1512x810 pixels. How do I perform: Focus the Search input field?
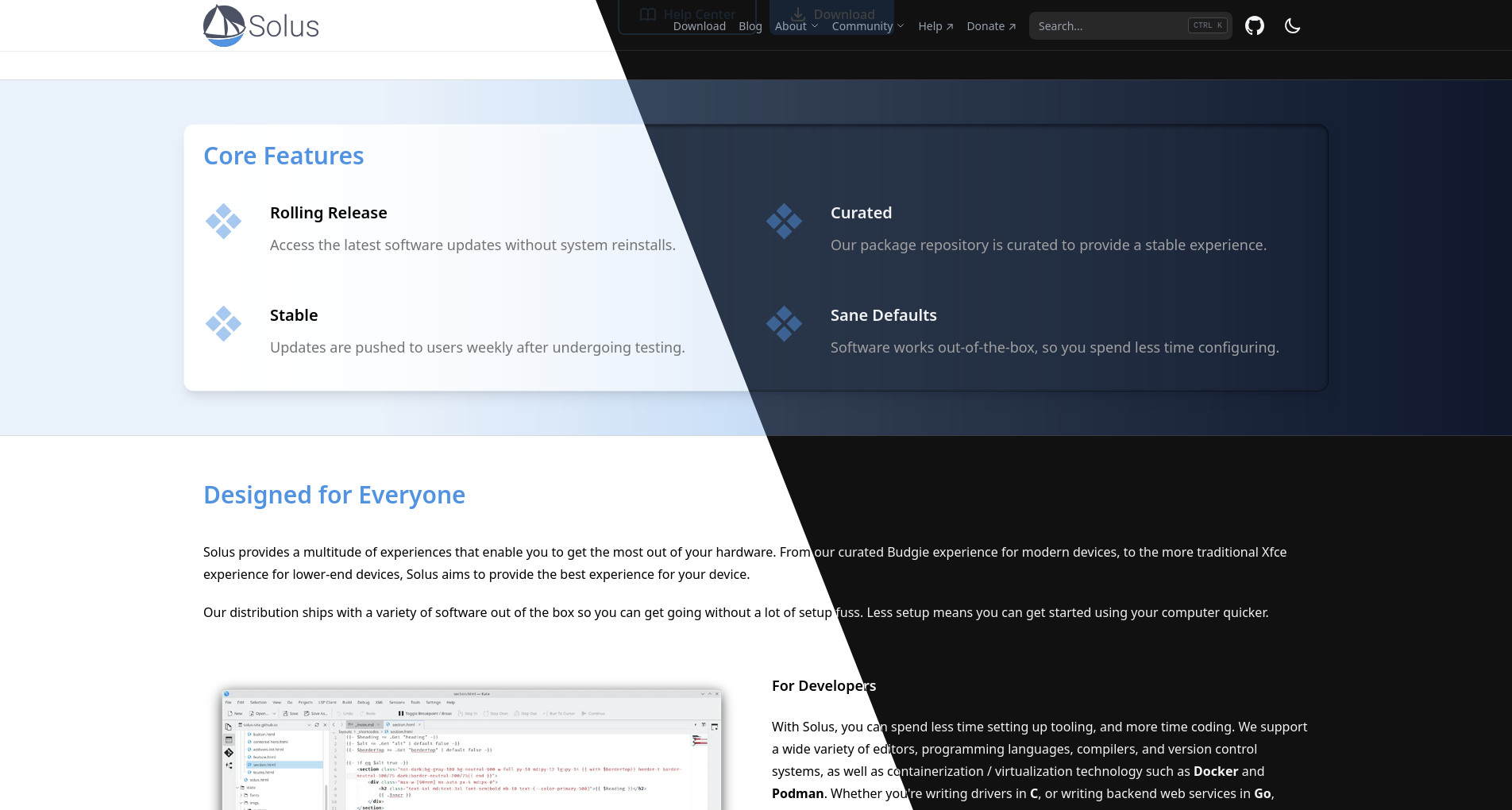[1108, 26]
